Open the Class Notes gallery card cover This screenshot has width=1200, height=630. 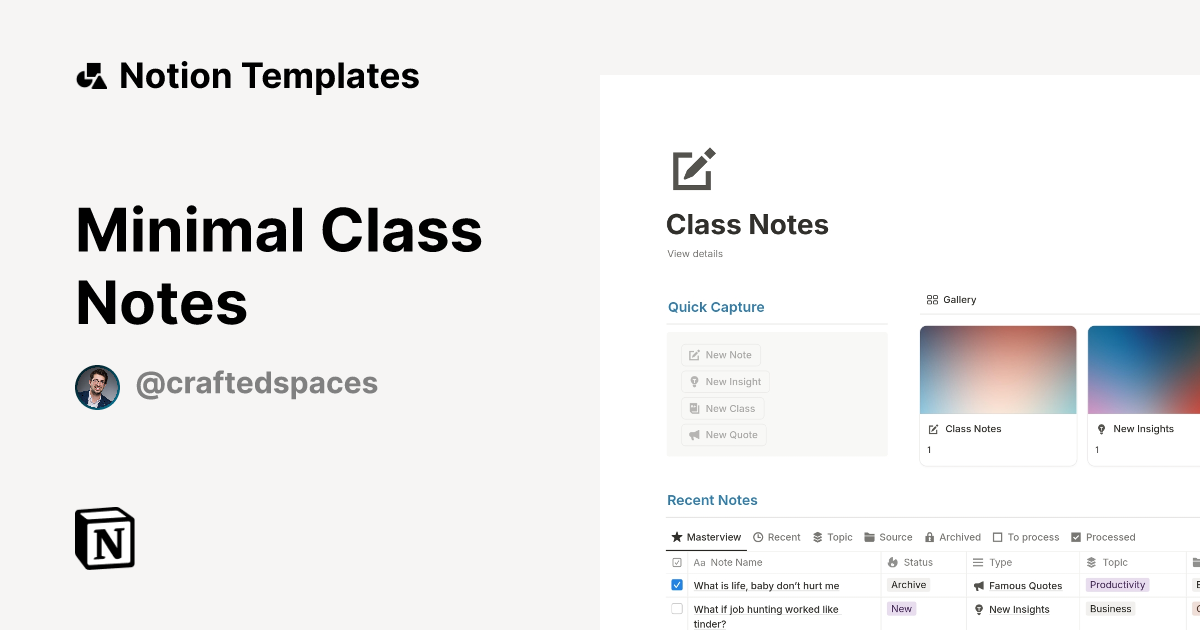point(998,370)
